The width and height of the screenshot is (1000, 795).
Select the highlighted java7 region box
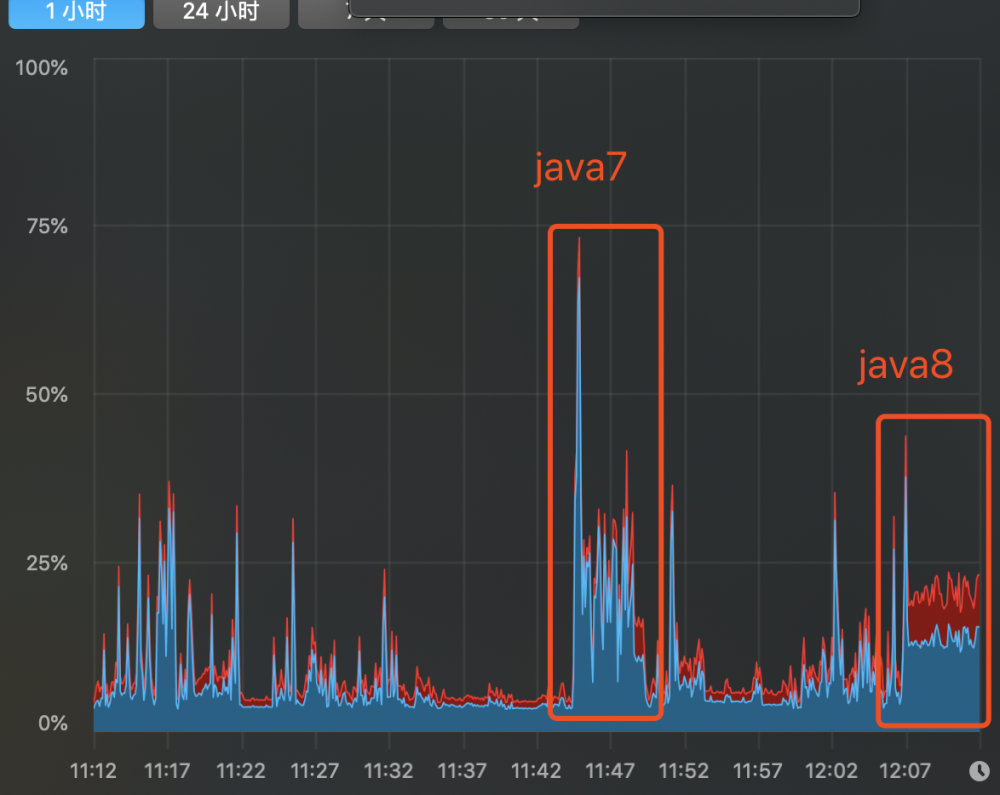coord(605,470)
